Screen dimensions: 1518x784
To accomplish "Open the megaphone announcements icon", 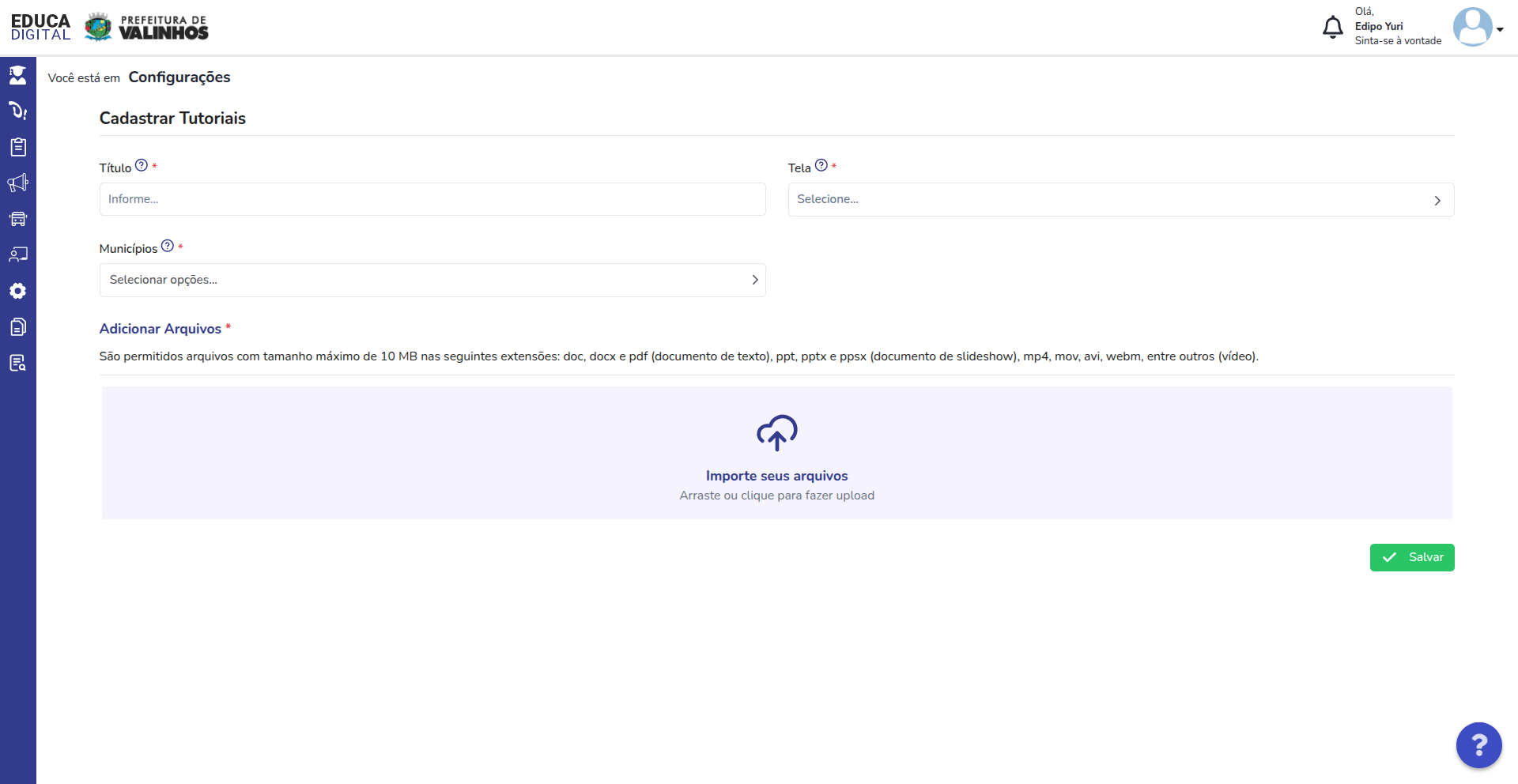I will point(17,183).
